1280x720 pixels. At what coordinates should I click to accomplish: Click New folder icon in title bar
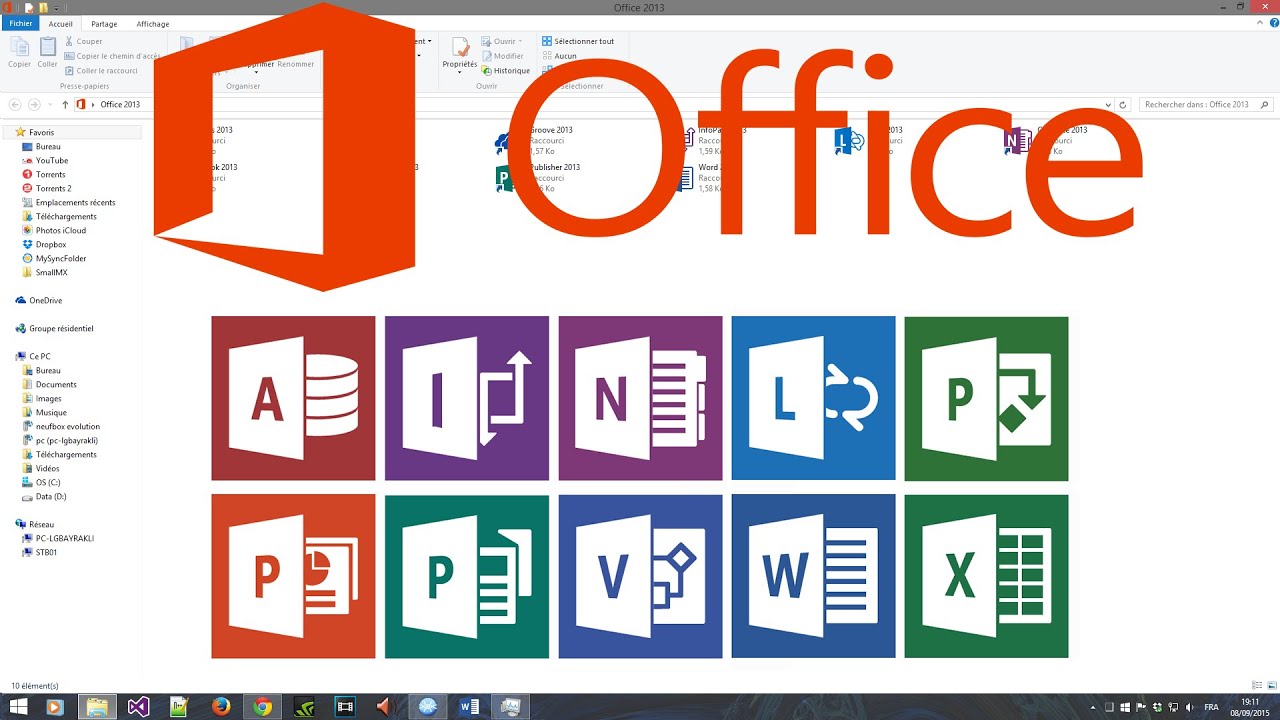point(43,8)
